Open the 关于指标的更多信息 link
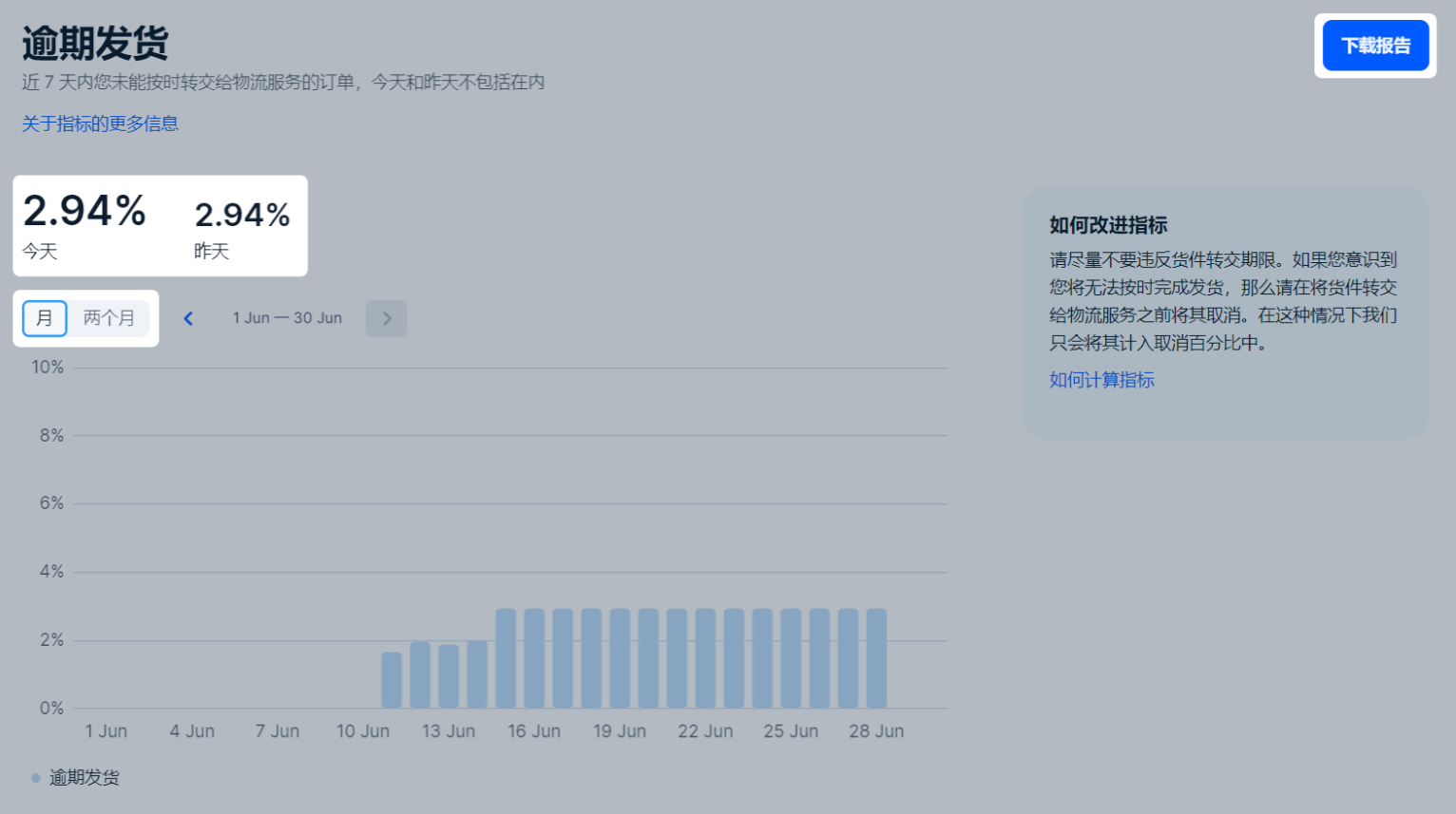 coord(100,123)
